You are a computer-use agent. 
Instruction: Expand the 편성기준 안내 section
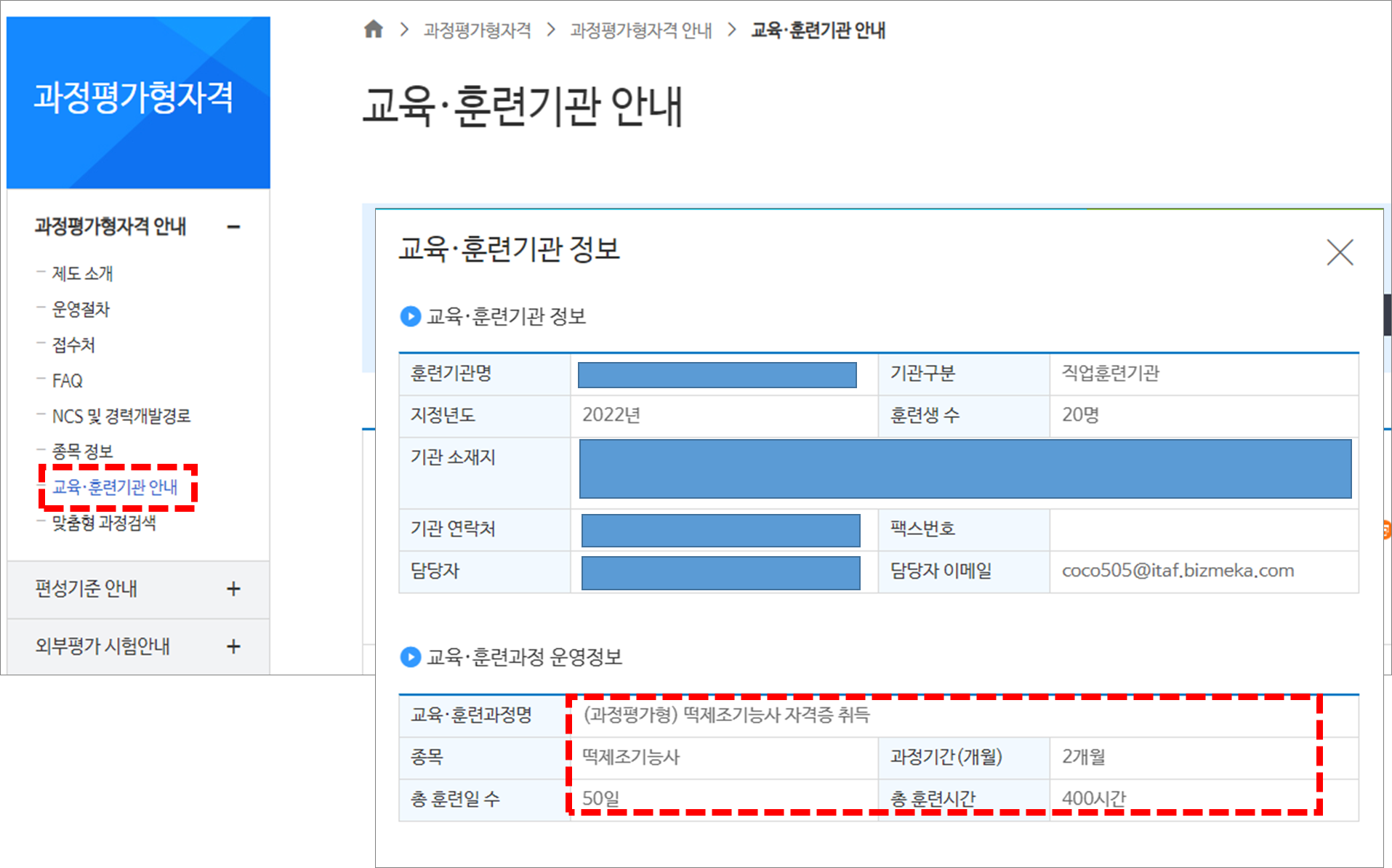[x=233, y=590]
